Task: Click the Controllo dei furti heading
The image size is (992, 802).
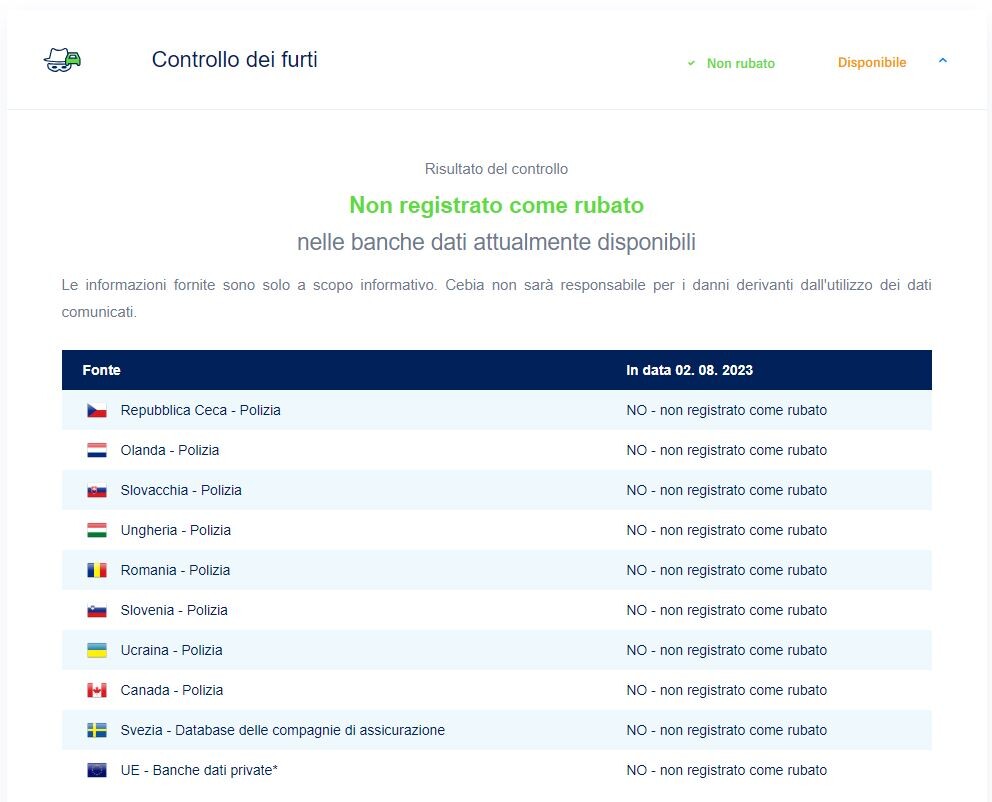Action: click(235, 59)
